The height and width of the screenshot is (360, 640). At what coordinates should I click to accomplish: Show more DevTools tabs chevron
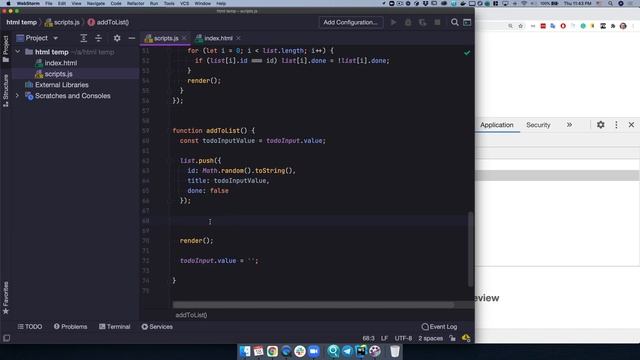pos(569,125)
